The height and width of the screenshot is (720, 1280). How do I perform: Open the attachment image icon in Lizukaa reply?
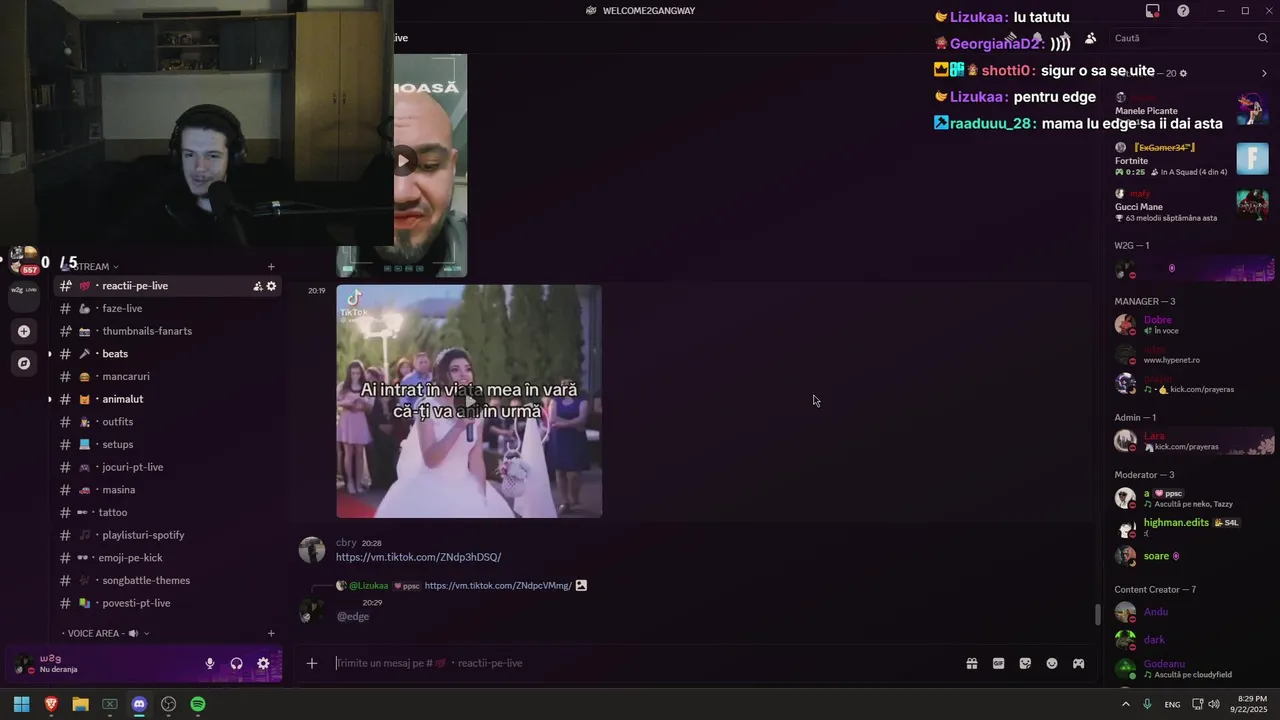[581, 586]
